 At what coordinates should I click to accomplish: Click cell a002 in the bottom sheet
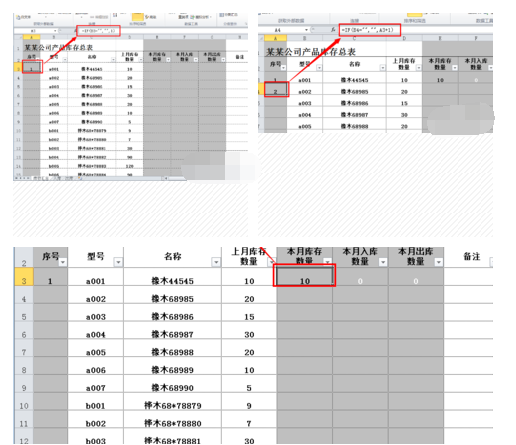[95, 295]
